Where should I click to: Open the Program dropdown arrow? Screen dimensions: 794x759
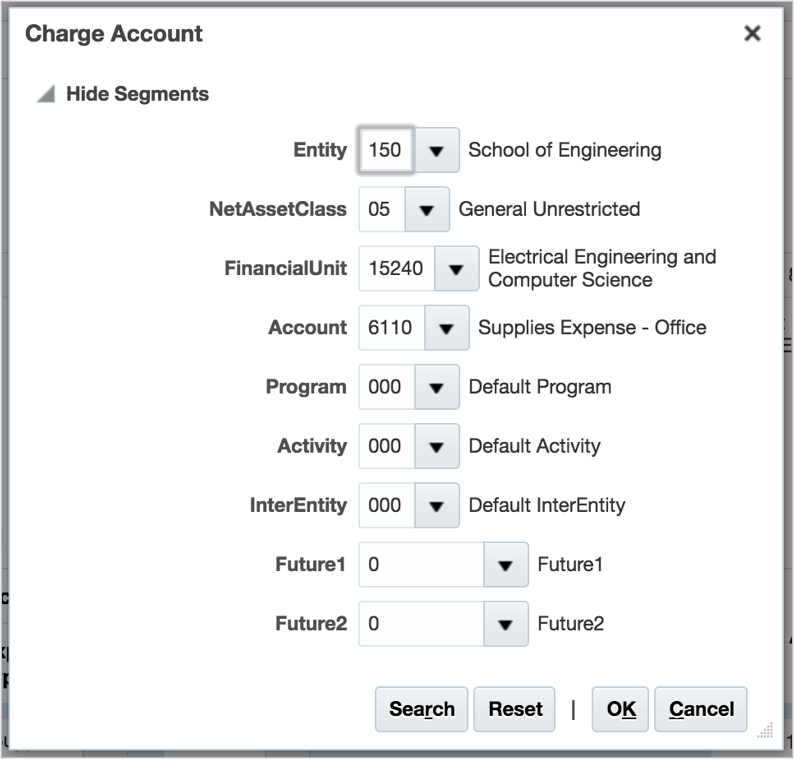pos(436,387)
